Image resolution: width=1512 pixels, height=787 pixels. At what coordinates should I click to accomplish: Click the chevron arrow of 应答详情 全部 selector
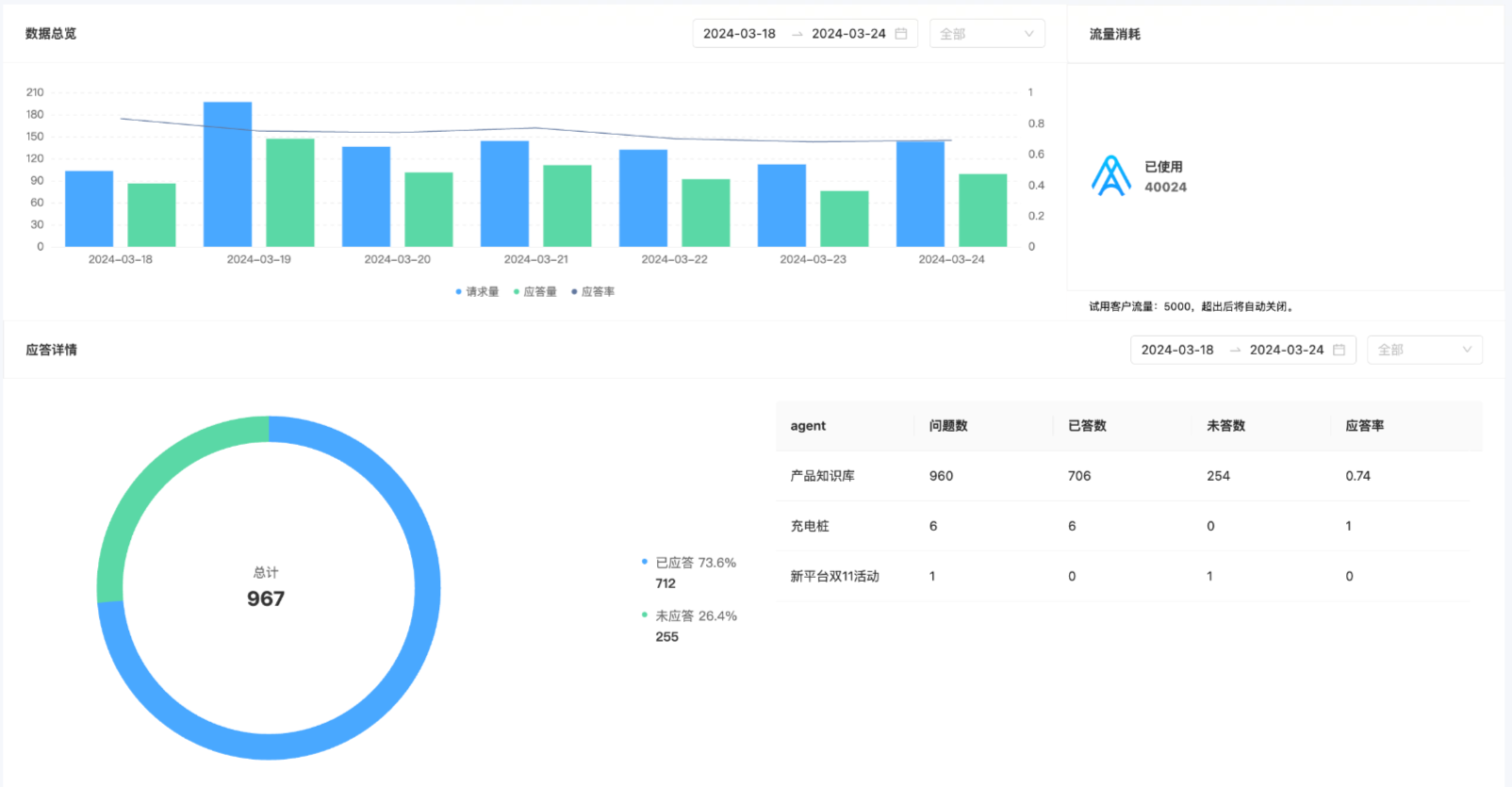click(1467, 350)
